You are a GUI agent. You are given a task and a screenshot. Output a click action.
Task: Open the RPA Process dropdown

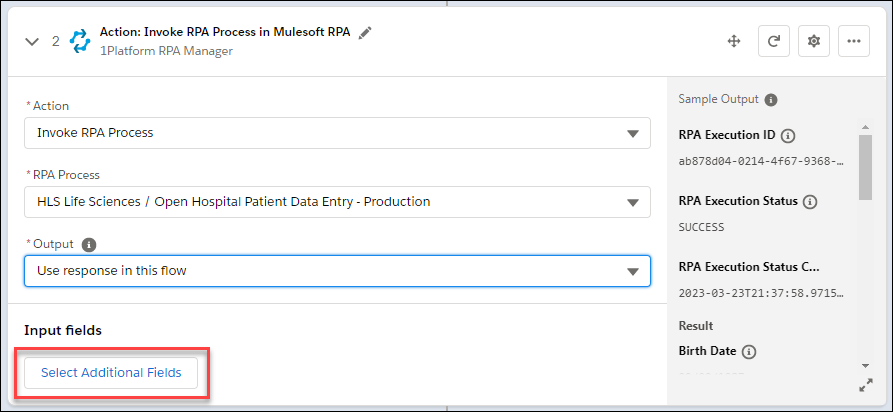point(337,202)
